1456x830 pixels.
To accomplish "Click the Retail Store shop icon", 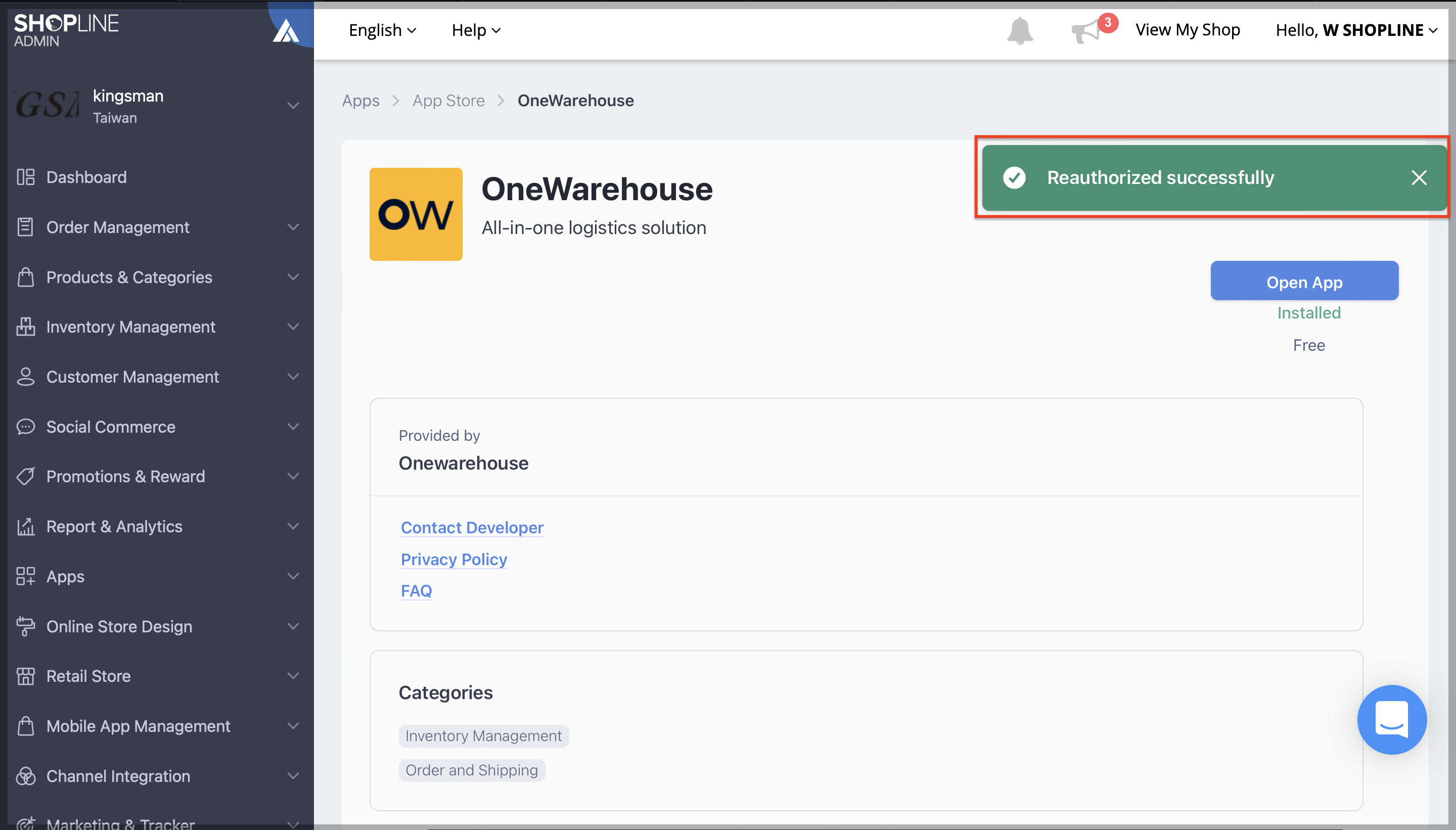I will click(x=25, y=676).
